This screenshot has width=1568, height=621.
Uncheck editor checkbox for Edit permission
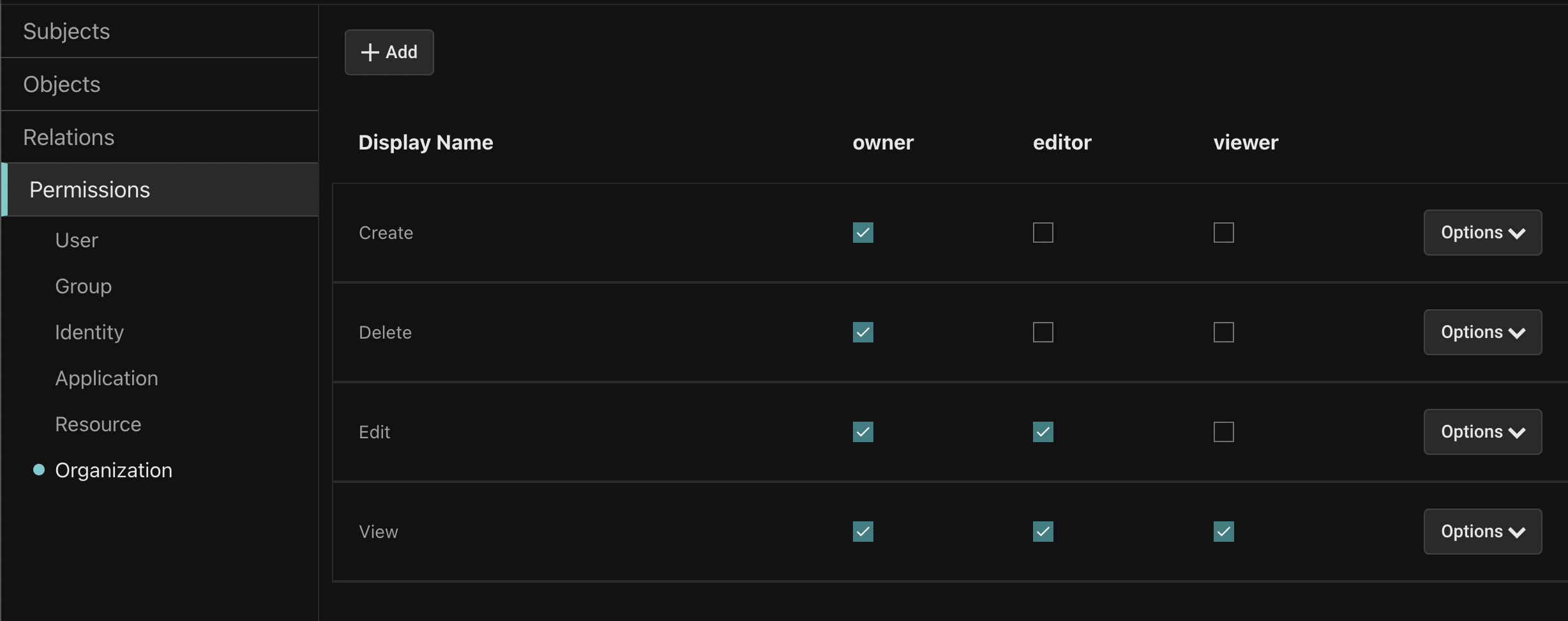1043,432
